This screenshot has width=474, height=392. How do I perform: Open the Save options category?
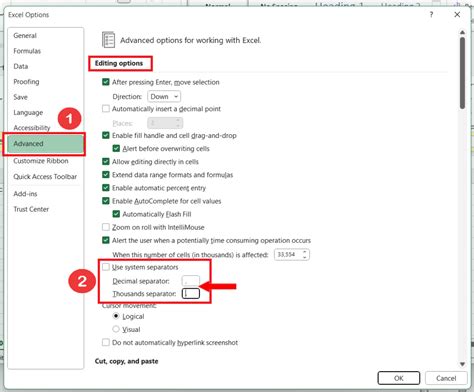point(20,97)
